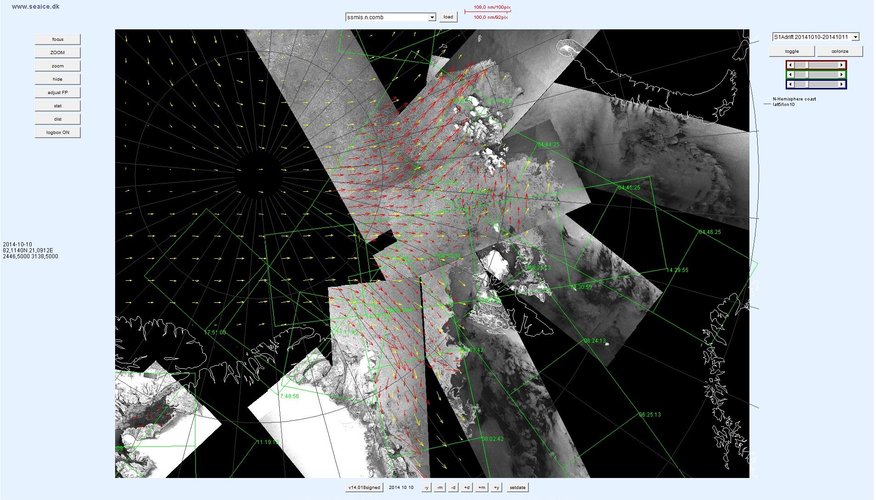Image resolution: width=876 pixels, height=500 pixels.
Task: Open the S1Adrift 20141010-20141011 dropdown
Action: [x=816, y=37]
